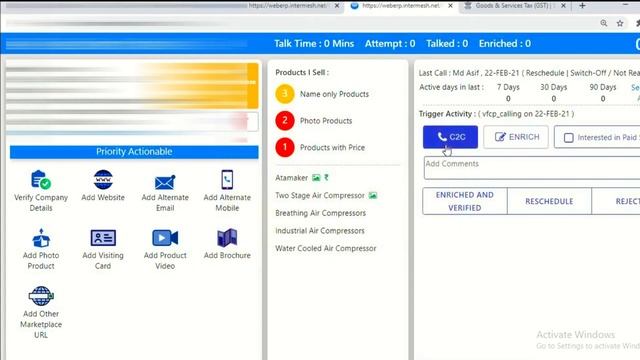Select Industrial Air Compressors product
The height and width of the screenshot is (360, 640).
320,231
